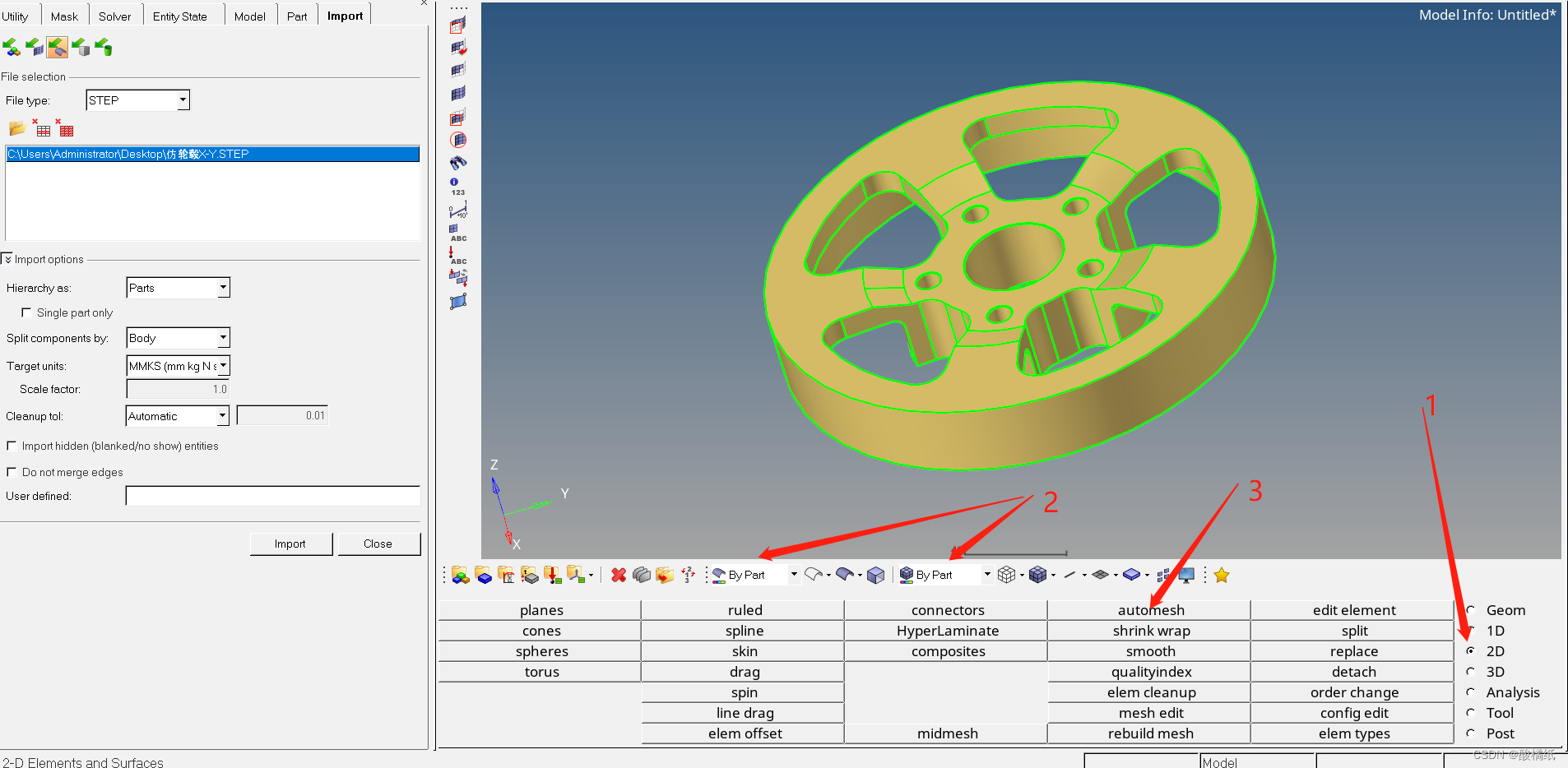The height and width of the screenshot is (768, 1568).
Task: Click the Import Solver Deck icon
Action: coord(34,48)
